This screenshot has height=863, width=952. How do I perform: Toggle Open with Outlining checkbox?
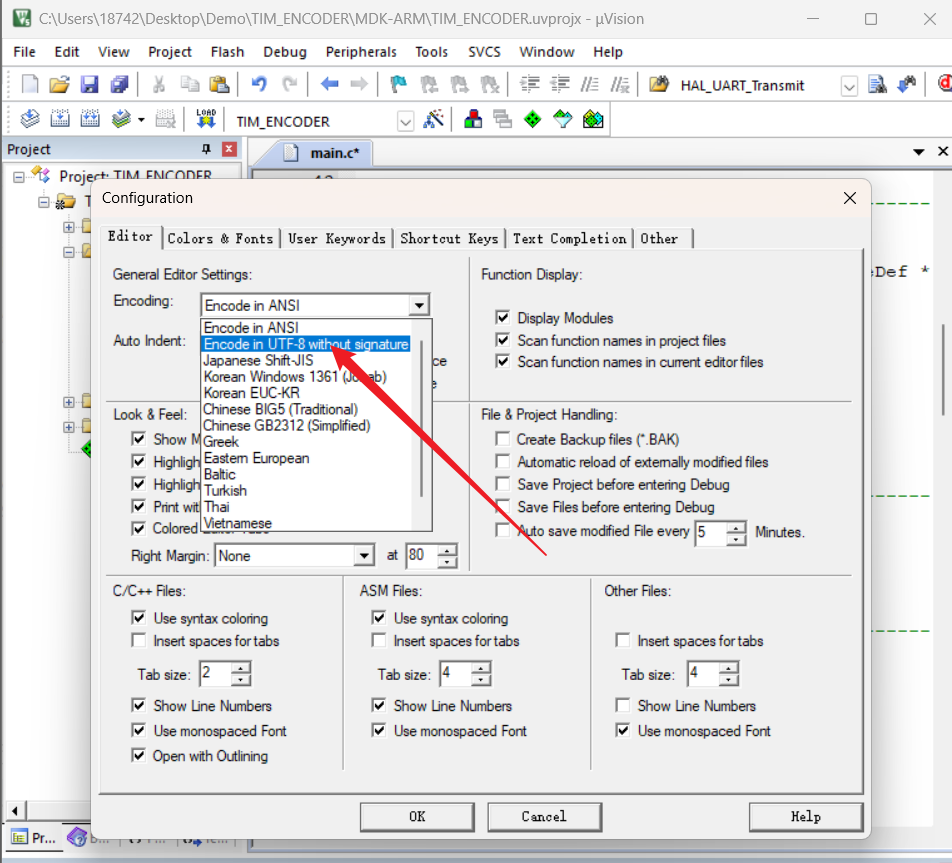[138, 755]
